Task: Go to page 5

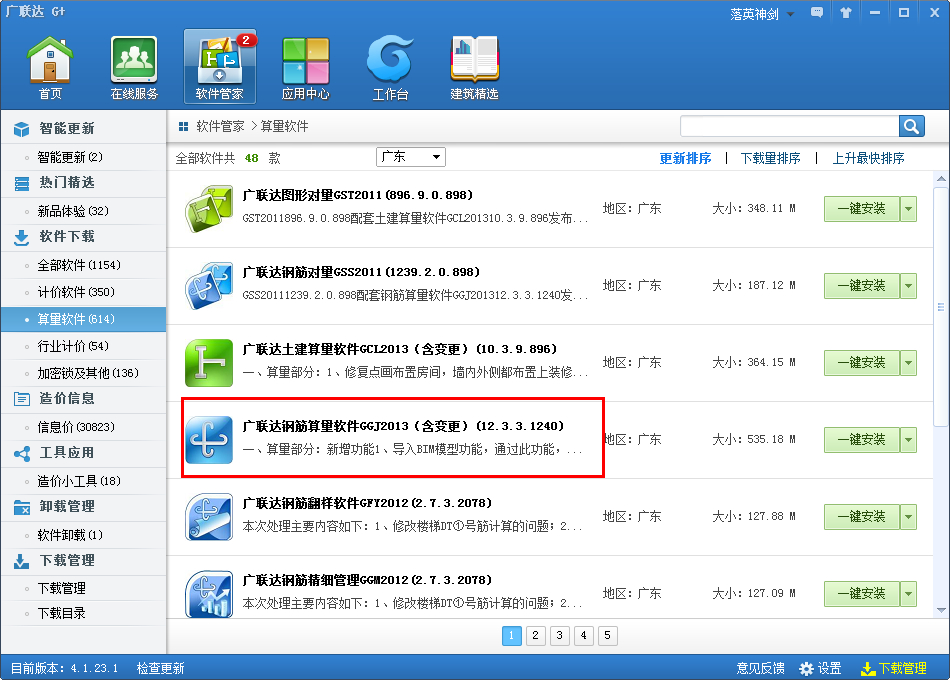Action: (x=608, y=636)
